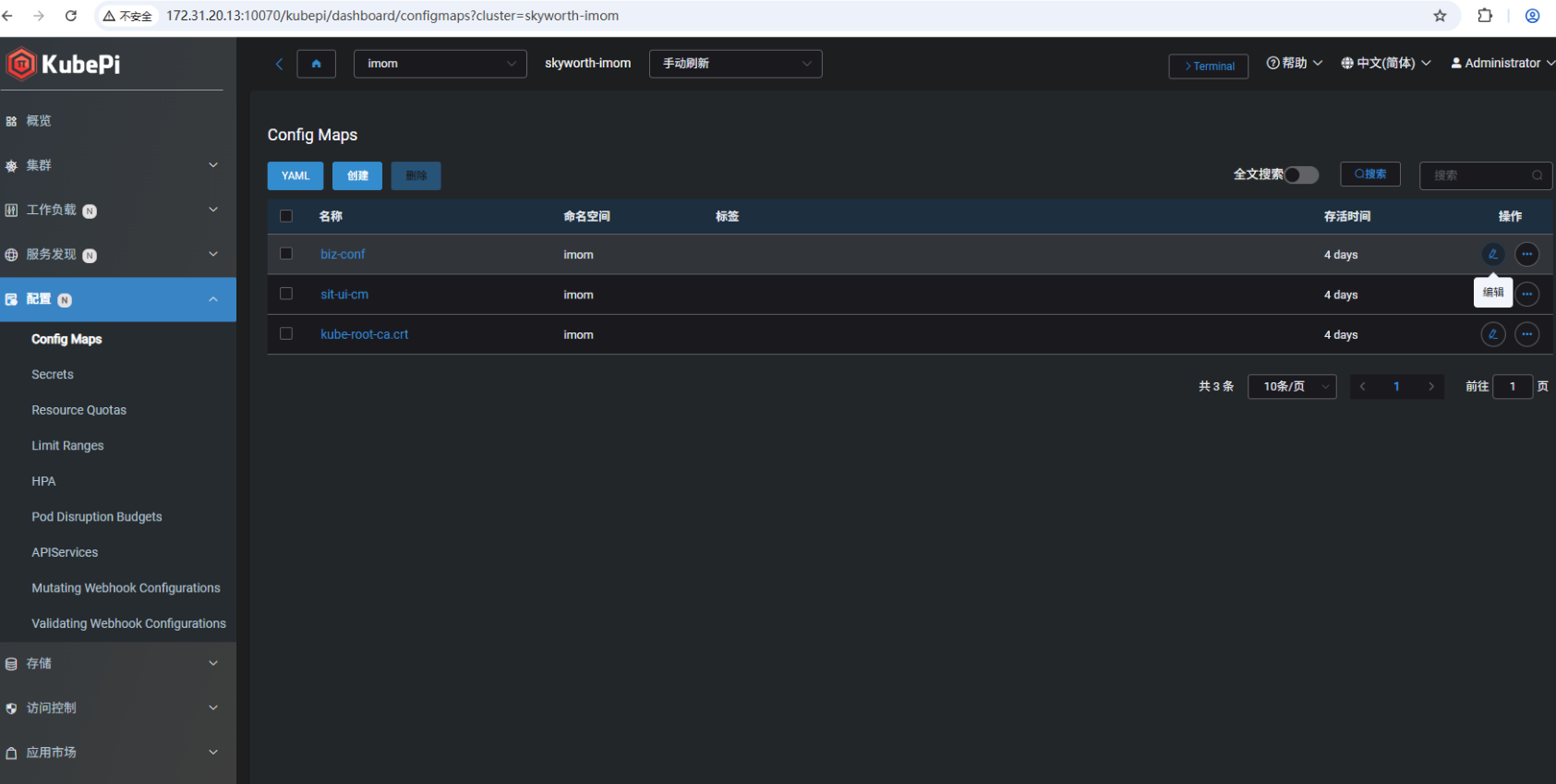Reload the browser page
1556x784 pixels.
point(70,16)
